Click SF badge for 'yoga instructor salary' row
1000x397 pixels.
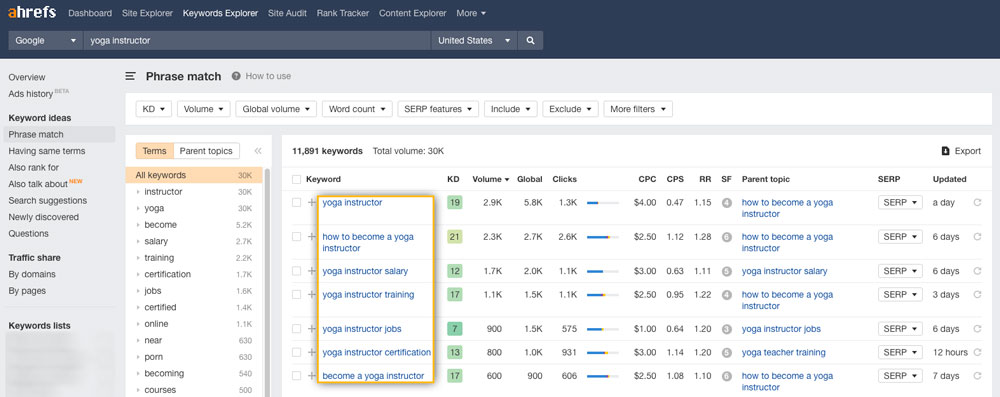point(726,271)
